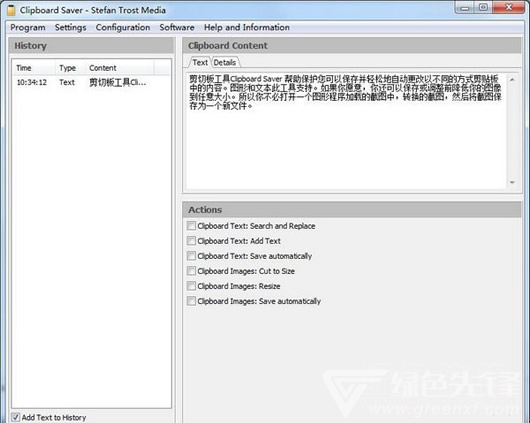530x423 pixels.
Task: Select the Text tab in Clipboard Content
Action: tap(200, 62)
